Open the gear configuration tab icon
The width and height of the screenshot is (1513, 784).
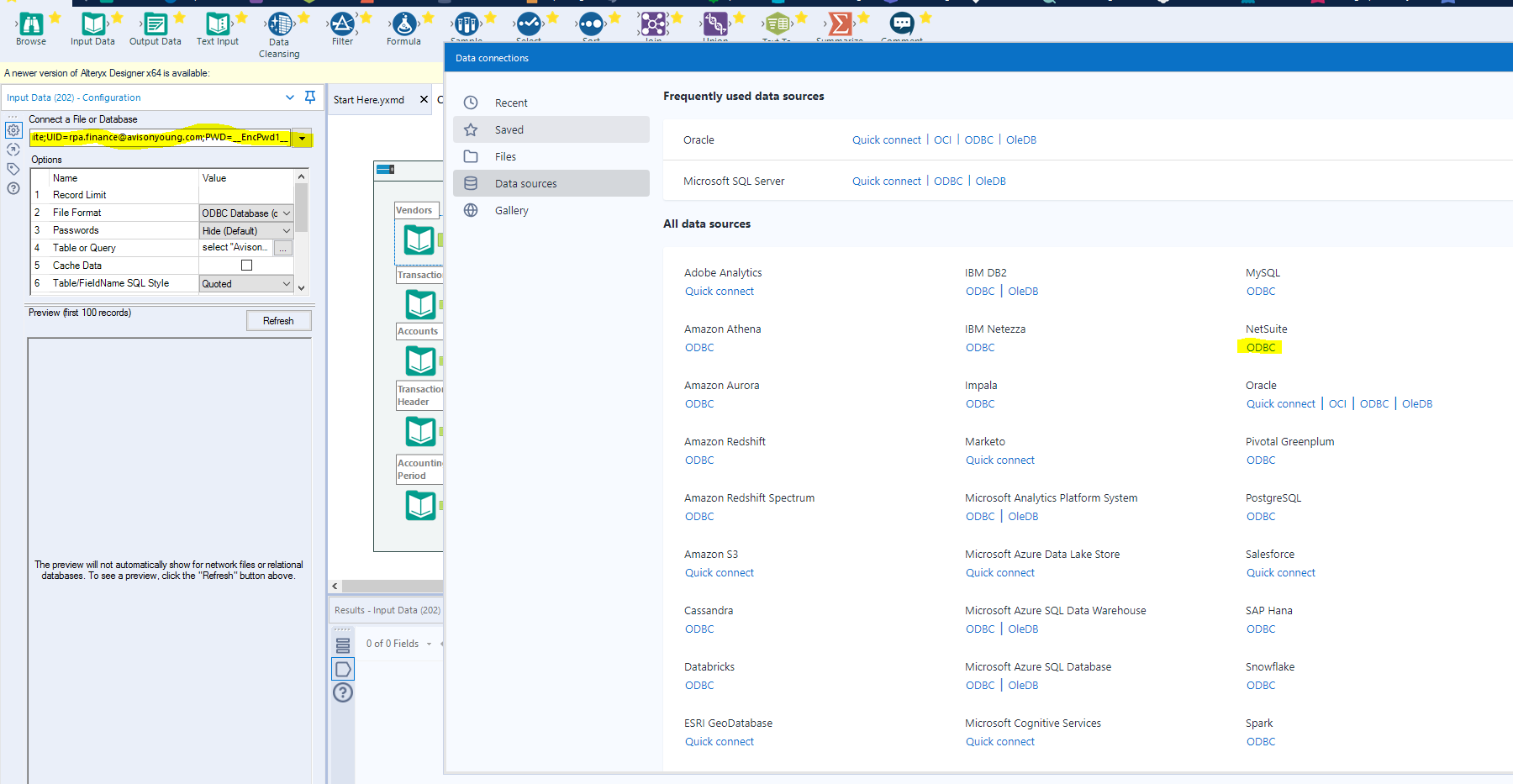click(x=13, y=130)
